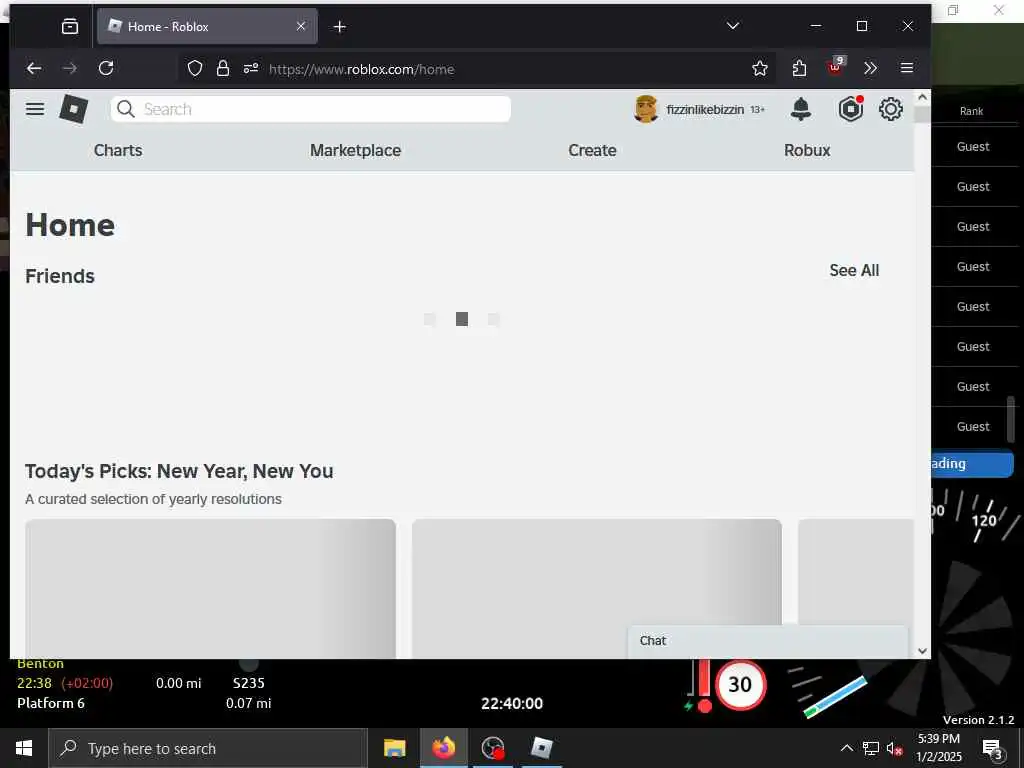Click the Rank column header in the game window
Viewport: 1024px width, 768px height.
coord(971,111)
